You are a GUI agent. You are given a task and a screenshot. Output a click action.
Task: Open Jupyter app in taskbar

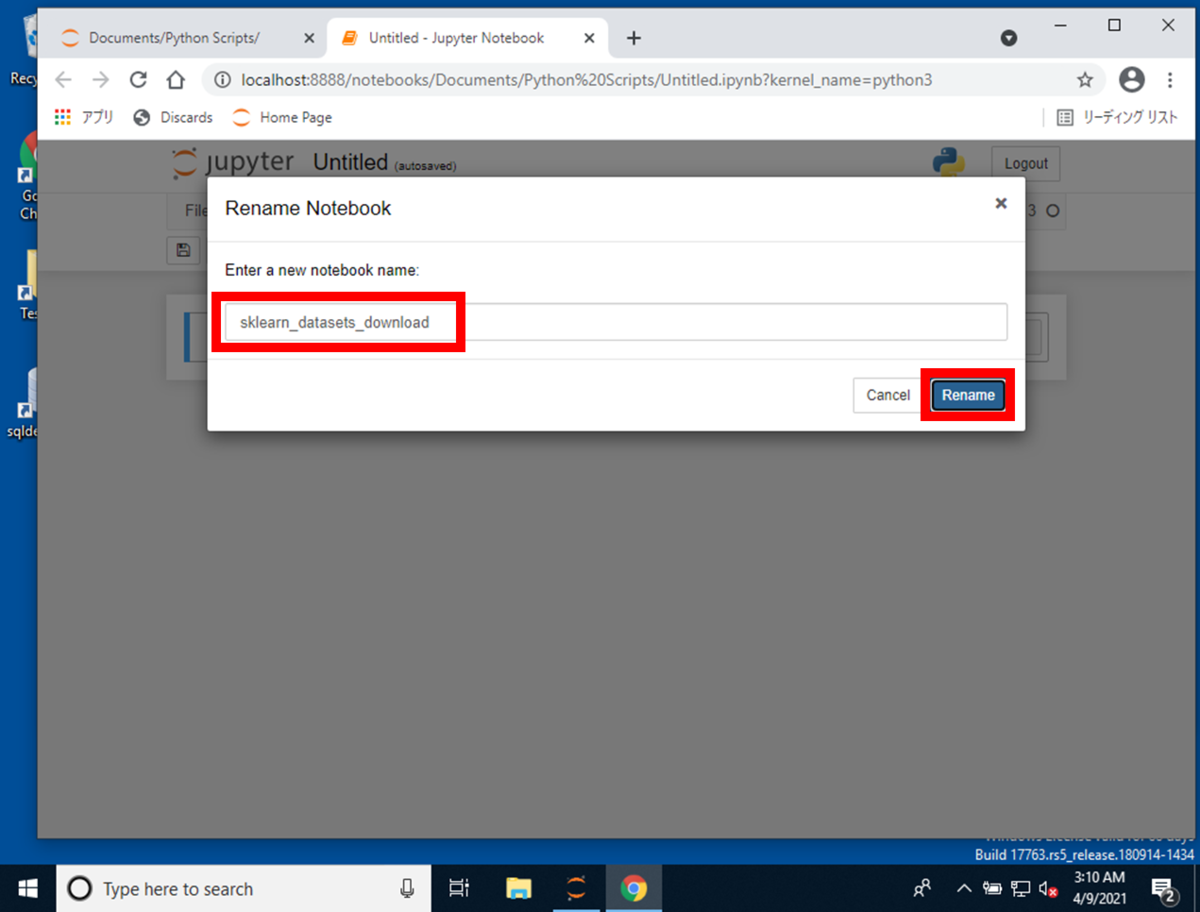coord(576,888)
